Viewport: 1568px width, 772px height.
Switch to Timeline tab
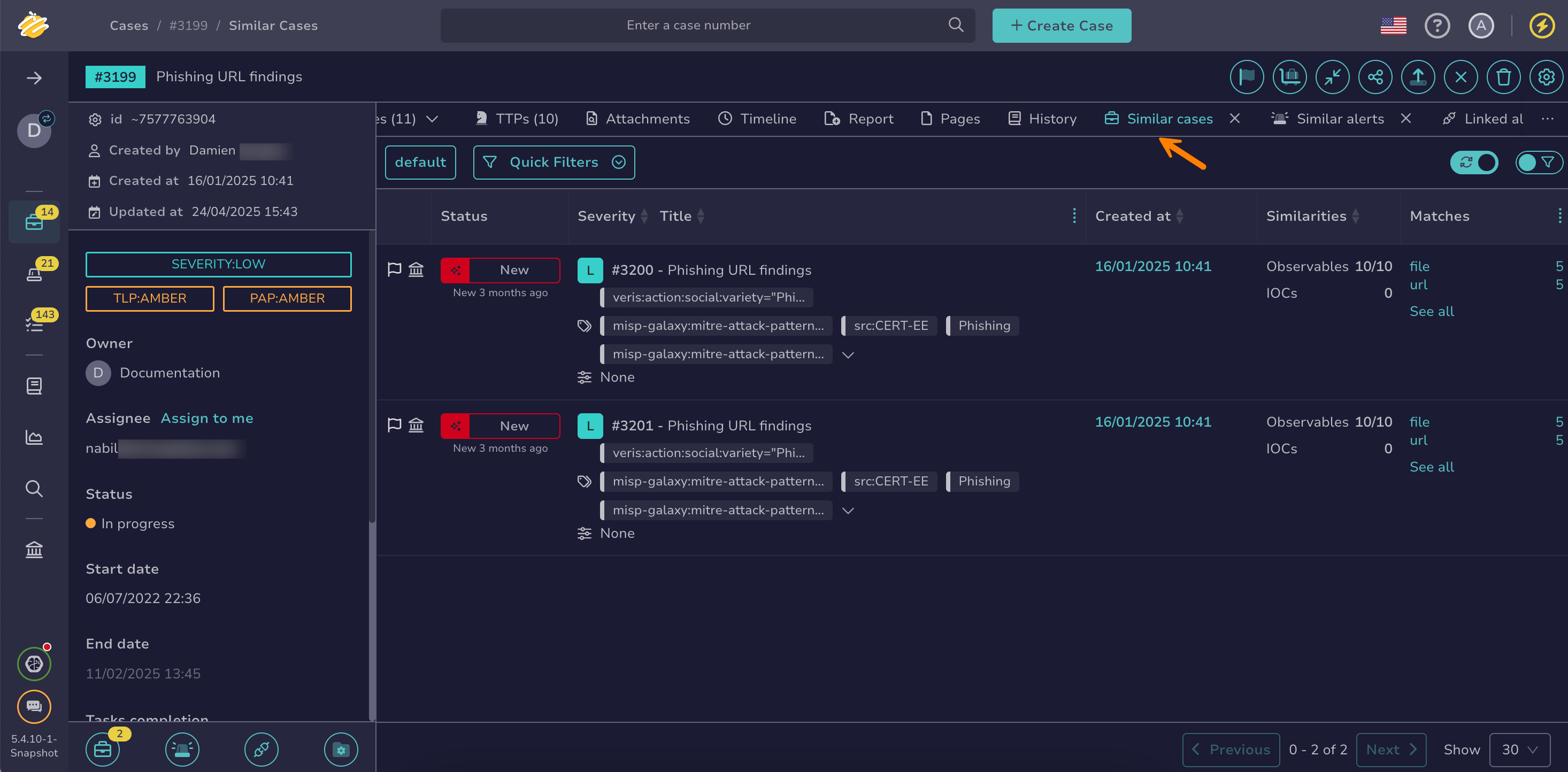pyautogui.click(x=757, y=119)
